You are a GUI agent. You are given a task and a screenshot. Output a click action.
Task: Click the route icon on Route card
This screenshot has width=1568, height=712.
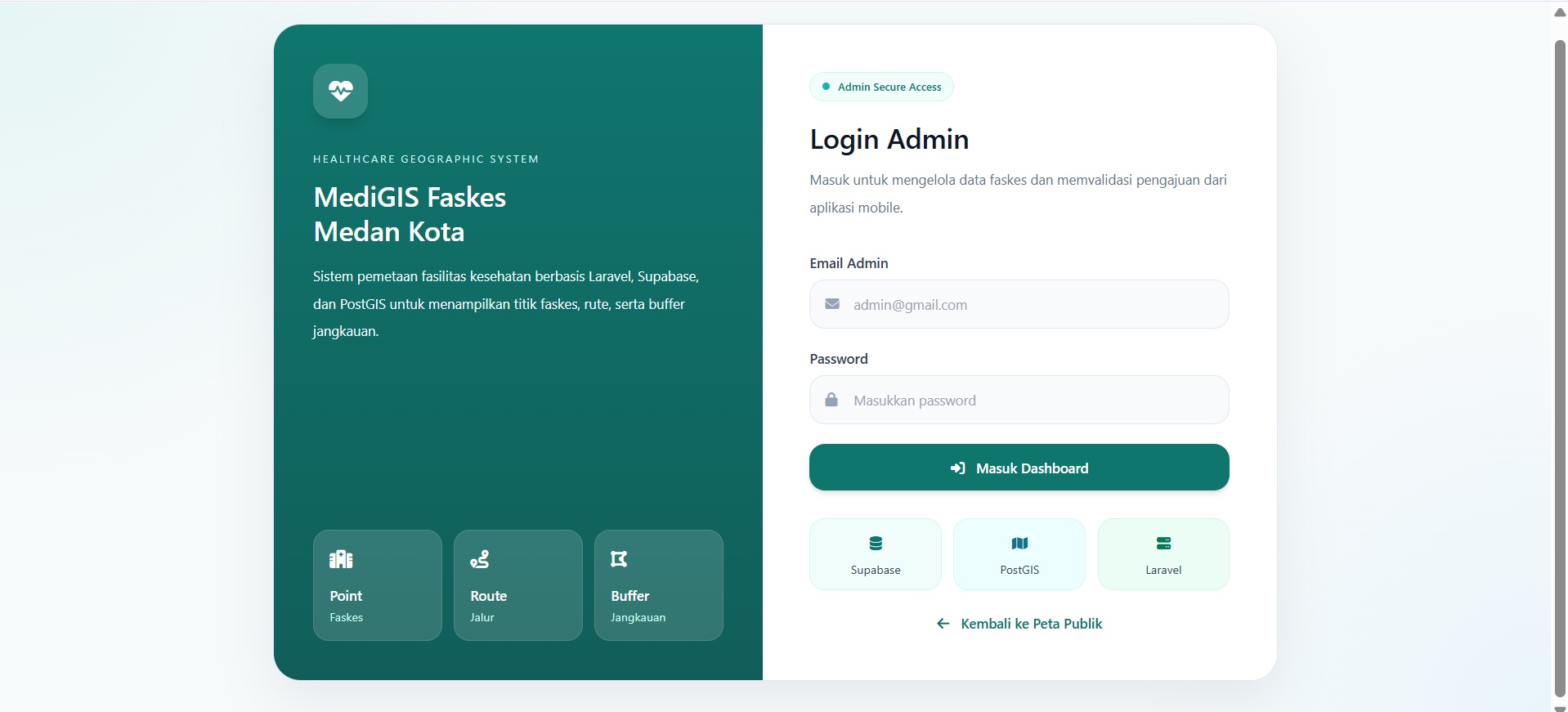(x=480, y=559)
